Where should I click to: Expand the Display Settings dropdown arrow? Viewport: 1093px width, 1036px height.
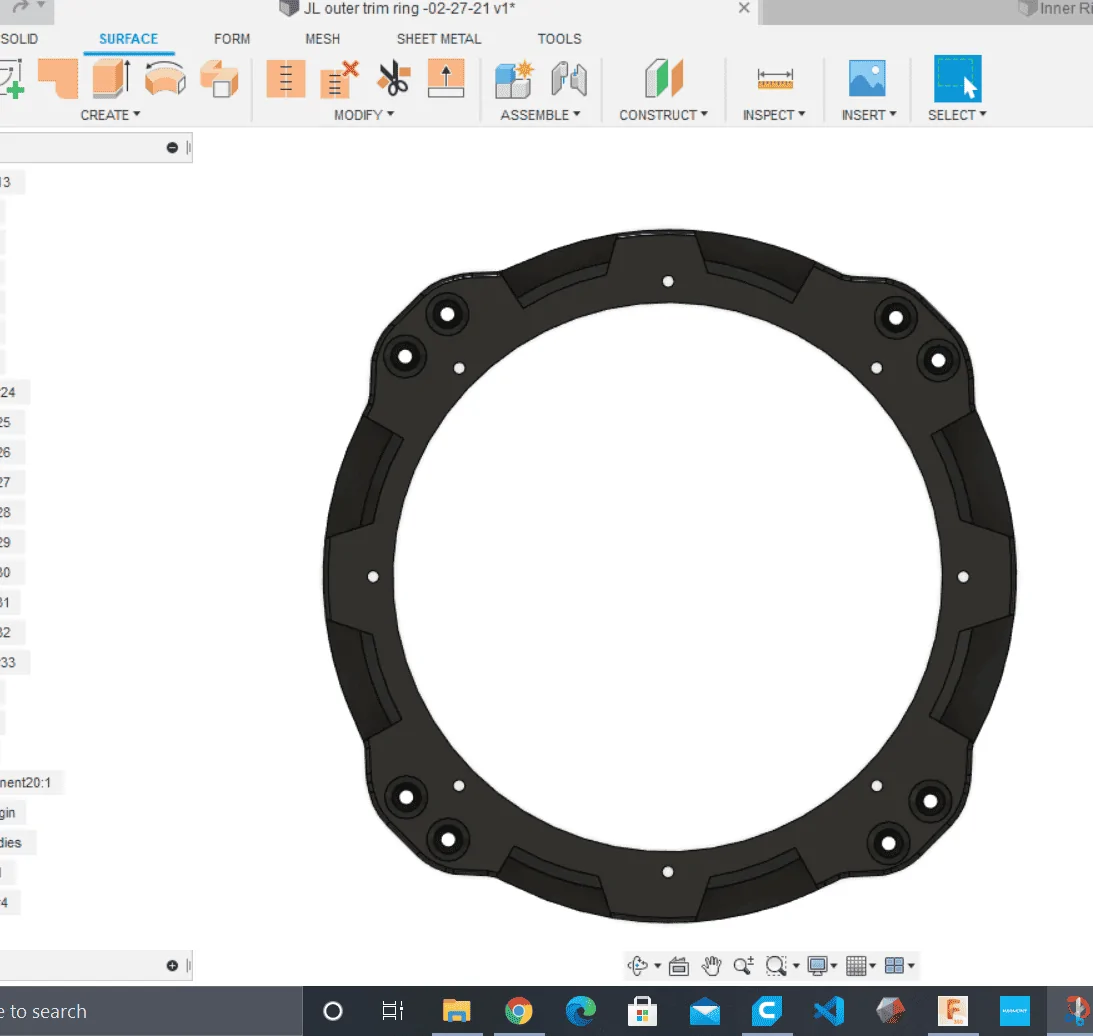(x=834, y=966)
